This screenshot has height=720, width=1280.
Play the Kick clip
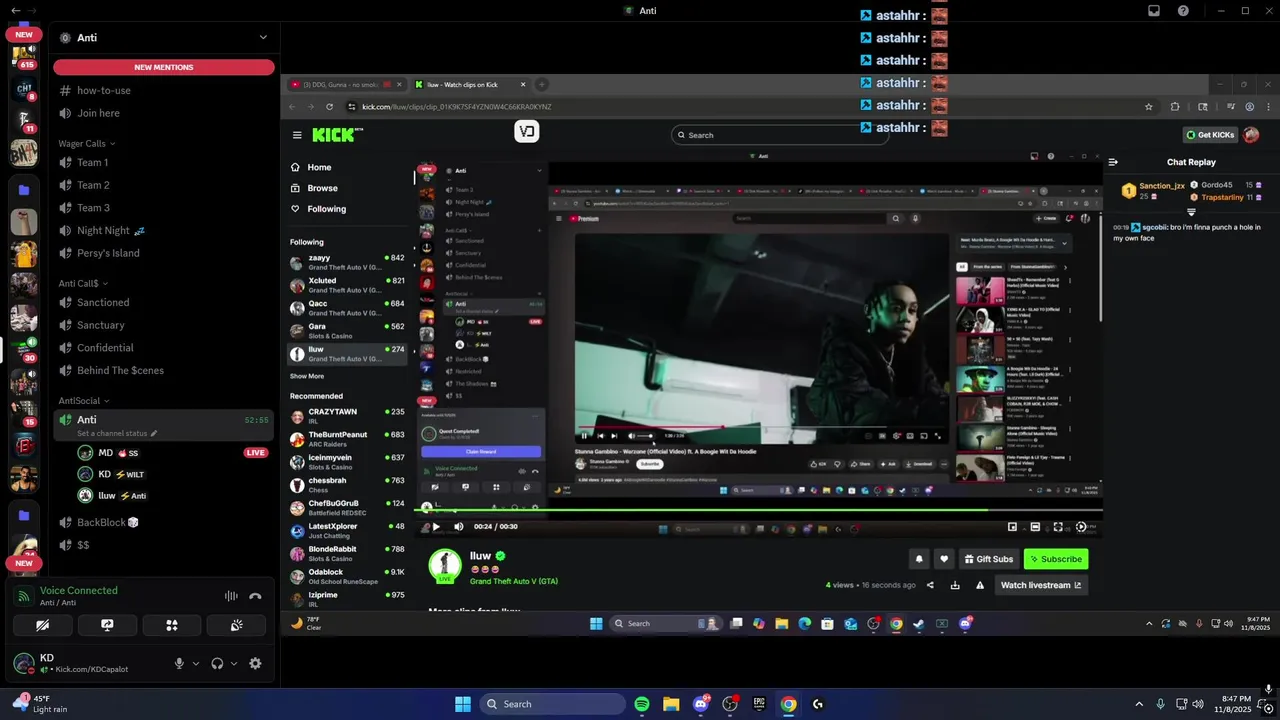(435, 527)
